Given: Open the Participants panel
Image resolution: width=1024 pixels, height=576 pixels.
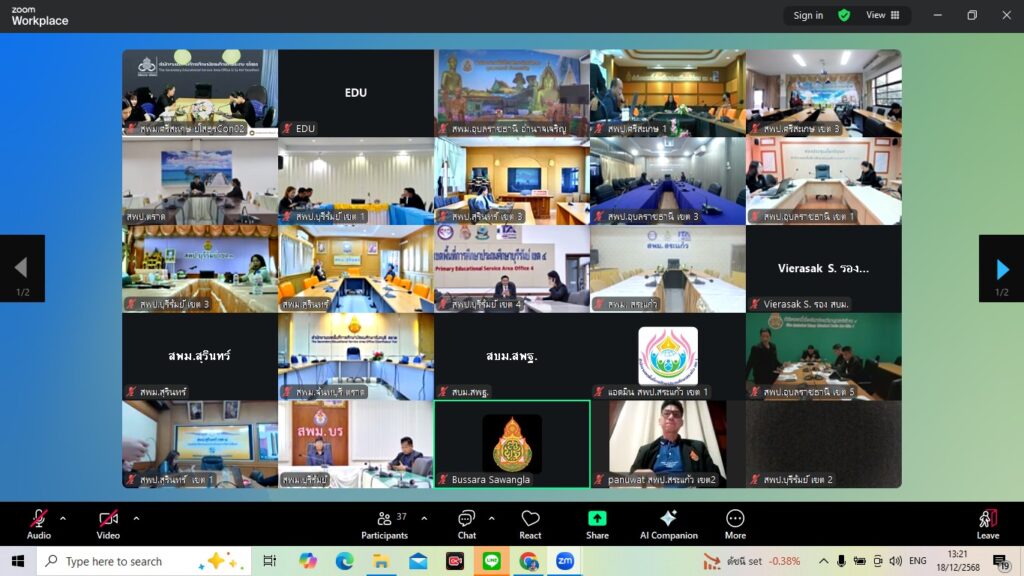Looking at the screenshot, I should pos(384,523).
